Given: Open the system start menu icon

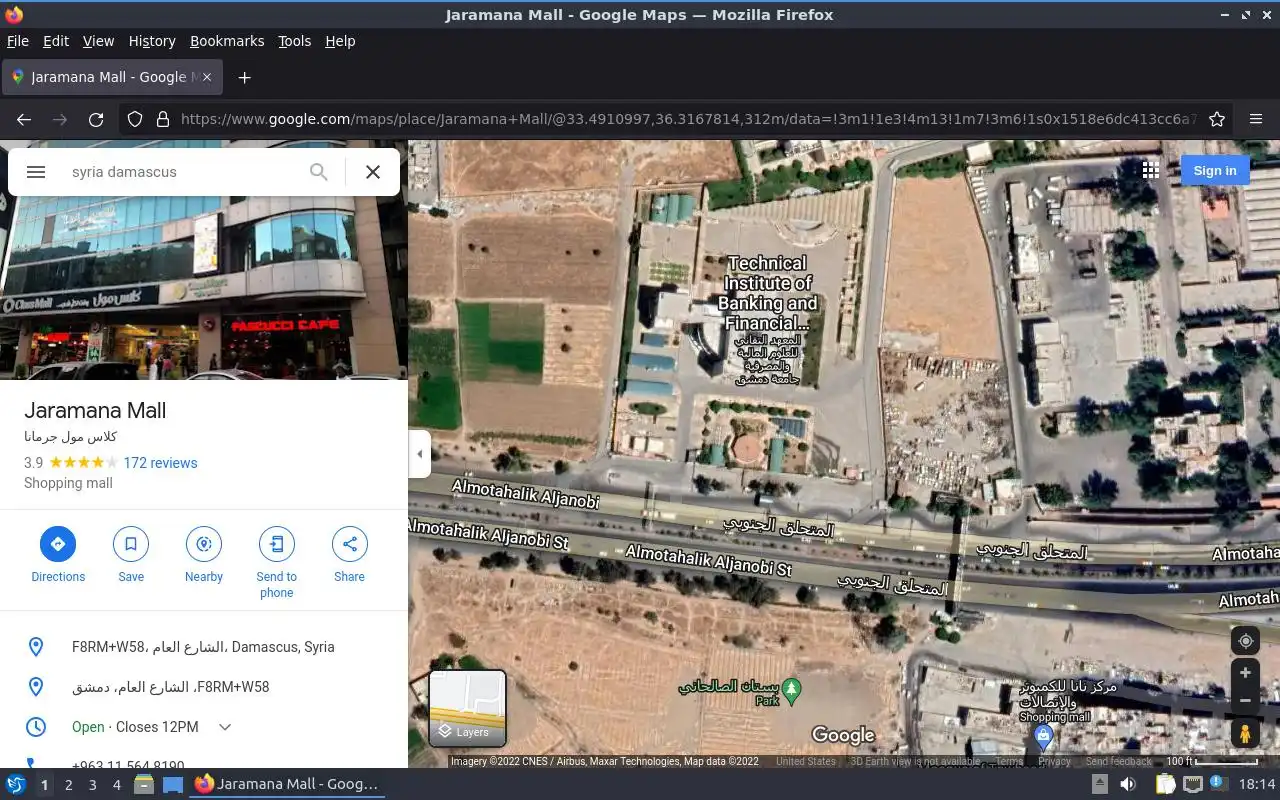Looking at the screenshot, I should [16, 785].
